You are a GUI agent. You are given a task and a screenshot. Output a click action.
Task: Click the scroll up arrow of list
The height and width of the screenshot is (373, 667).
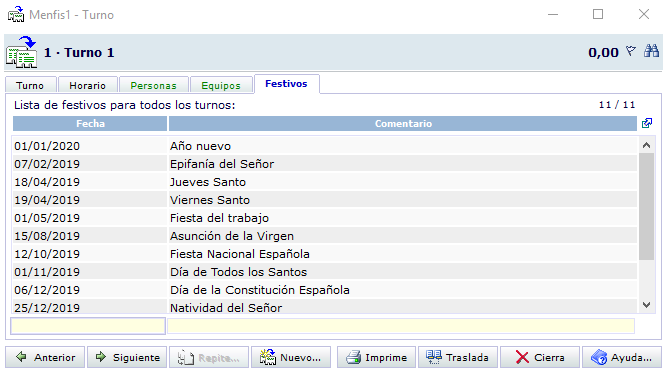[647, 145]
